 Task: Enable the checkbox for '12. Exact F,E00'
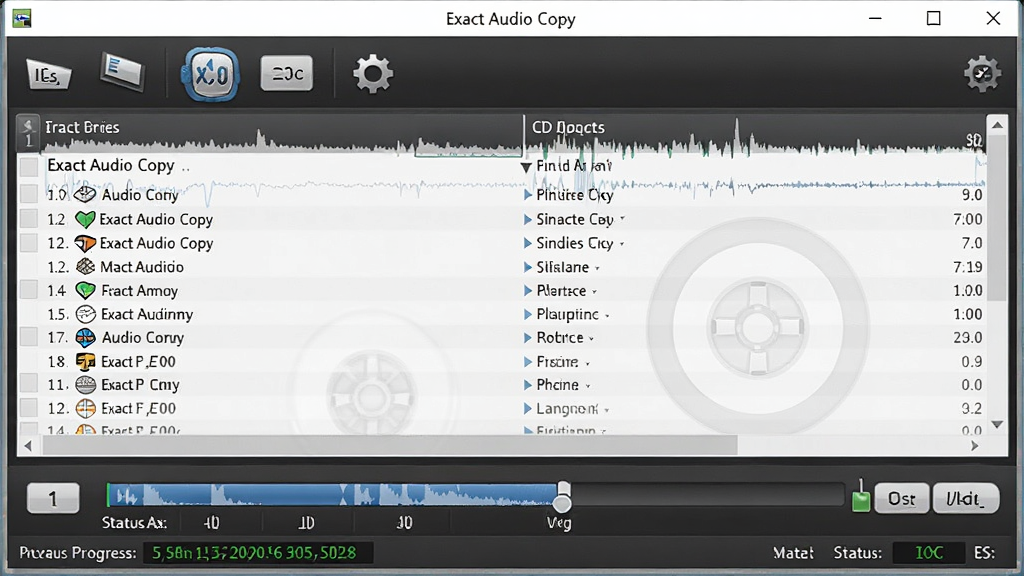coord(29,408)
